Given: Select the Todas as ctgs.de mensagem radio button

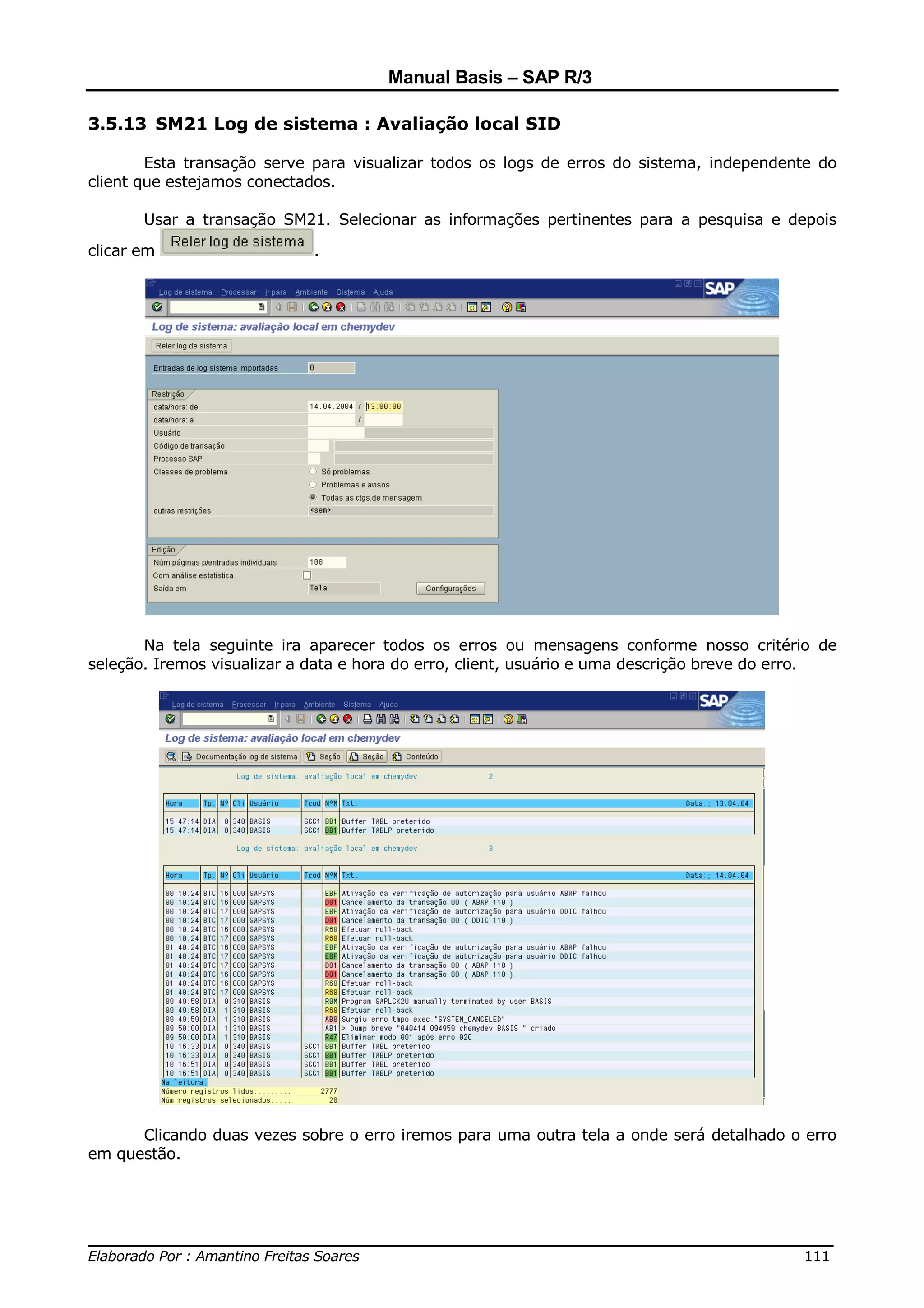Looking at the screenshot, I should (313, 497).
